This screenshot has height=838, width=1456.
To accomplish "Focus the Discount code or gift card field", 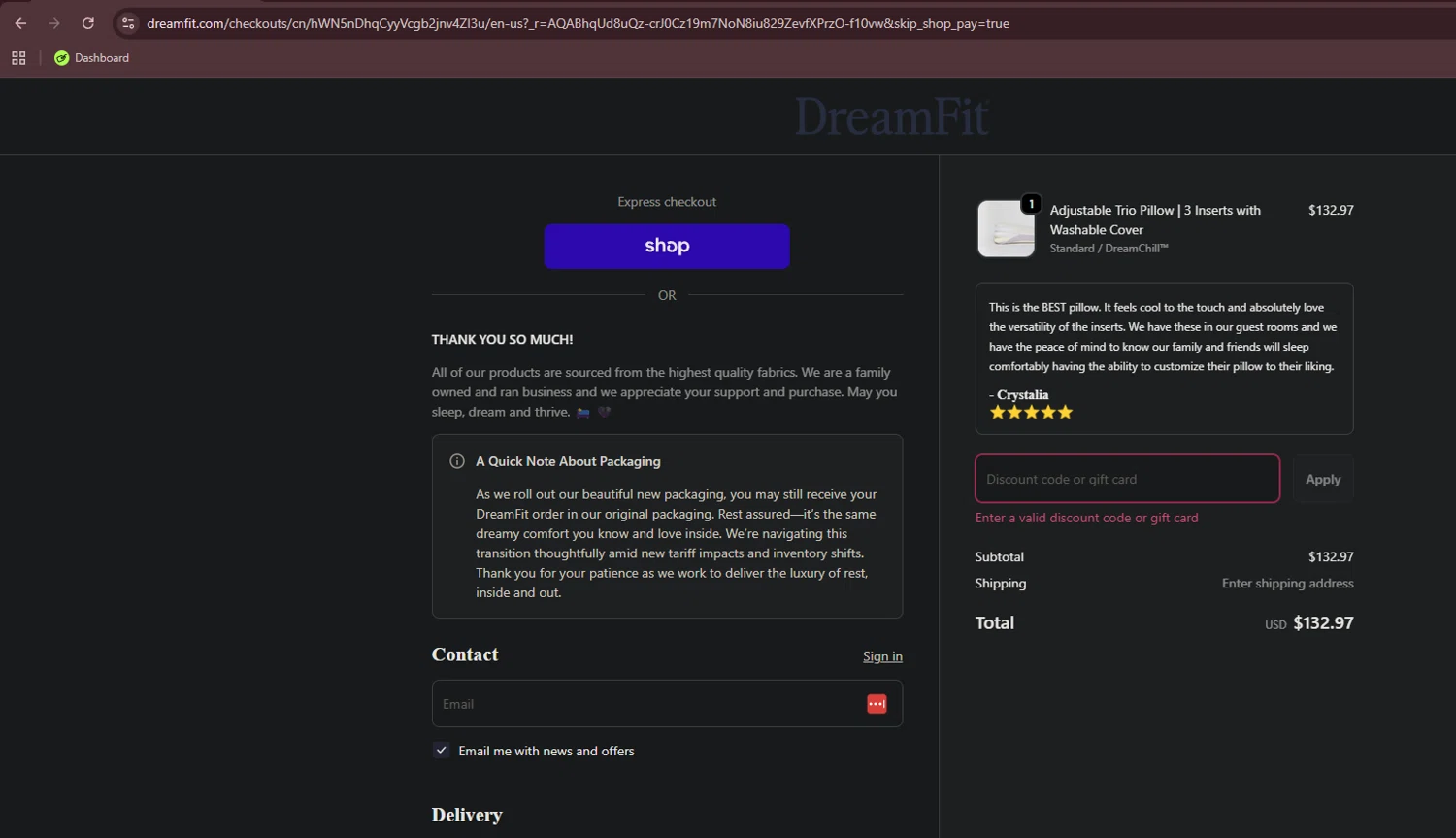I will pyautogui.click(x=1127, y=479).
